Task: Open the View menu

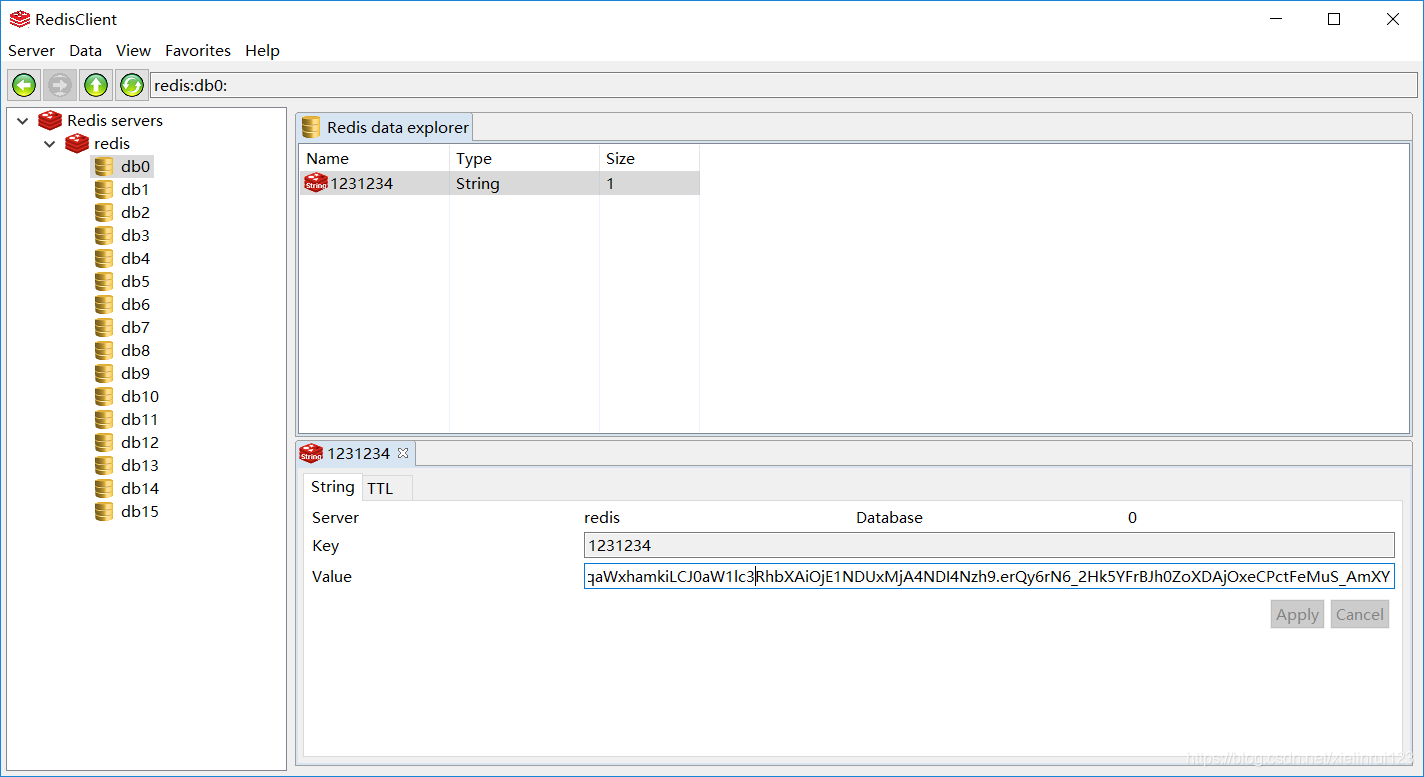Action: click(x=133, y=50)
